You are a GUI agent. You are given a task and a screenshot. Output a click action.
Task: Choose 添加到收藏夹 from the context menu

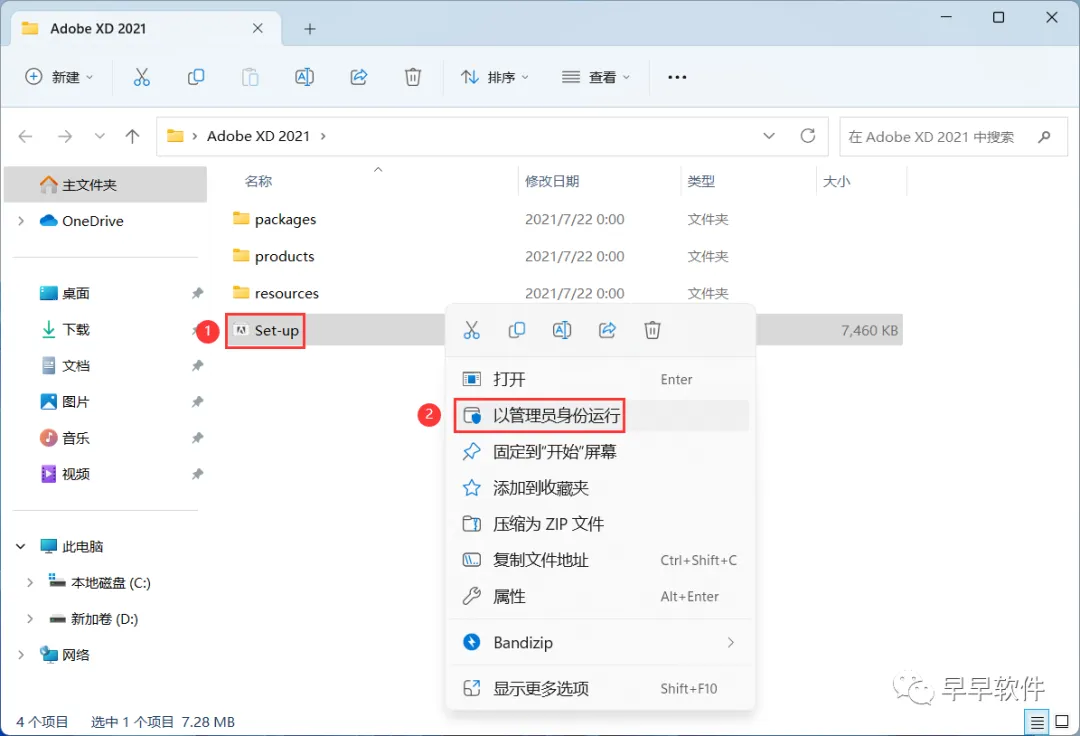(x=599, y=488)
